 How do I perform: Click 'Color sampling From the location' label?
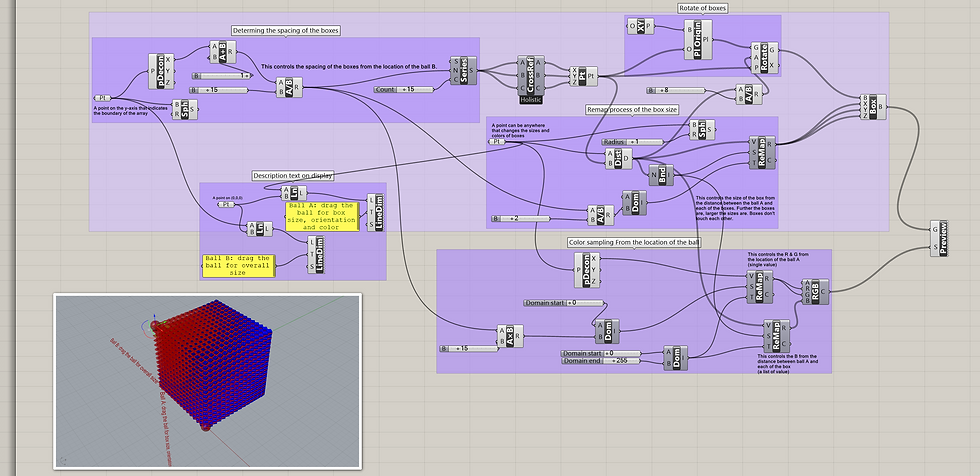pos(634,242)
